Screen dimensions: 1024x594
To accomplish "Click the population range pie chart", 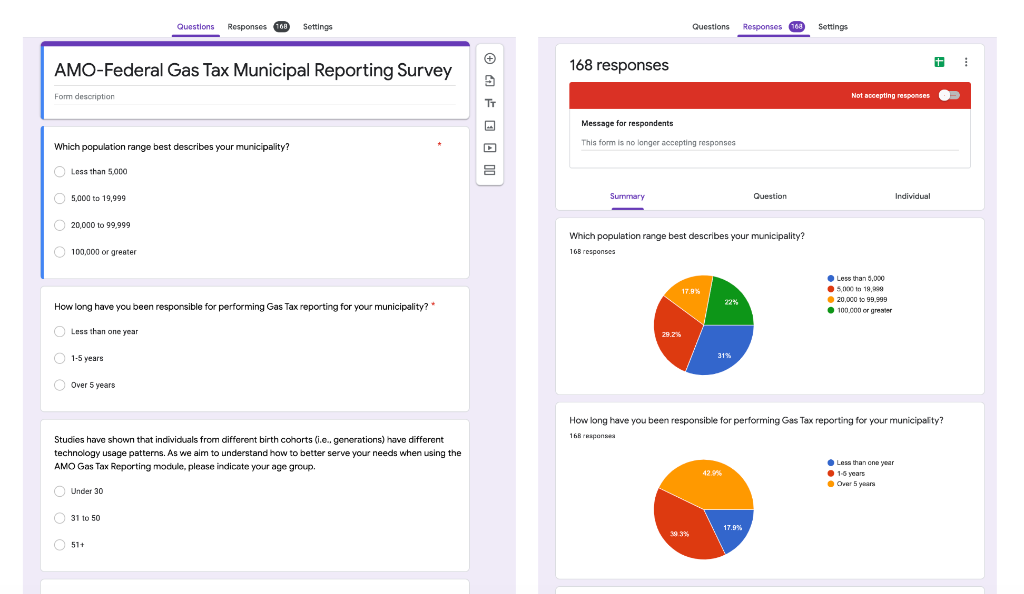I will pos(703,324).
